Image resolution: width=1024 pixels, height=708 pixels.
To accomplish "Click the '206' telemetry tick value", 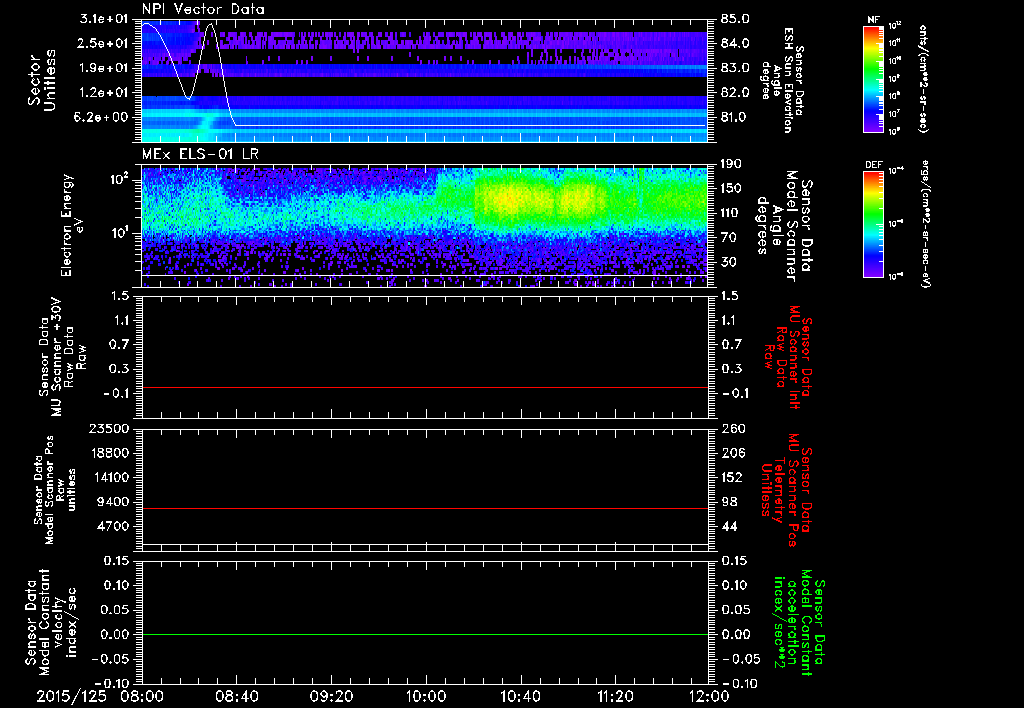I will [731, 453].
